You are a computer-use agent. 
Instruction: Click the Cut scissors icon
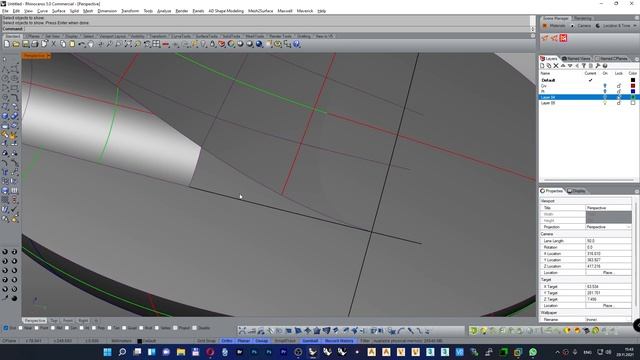click(x=53, y=44)
